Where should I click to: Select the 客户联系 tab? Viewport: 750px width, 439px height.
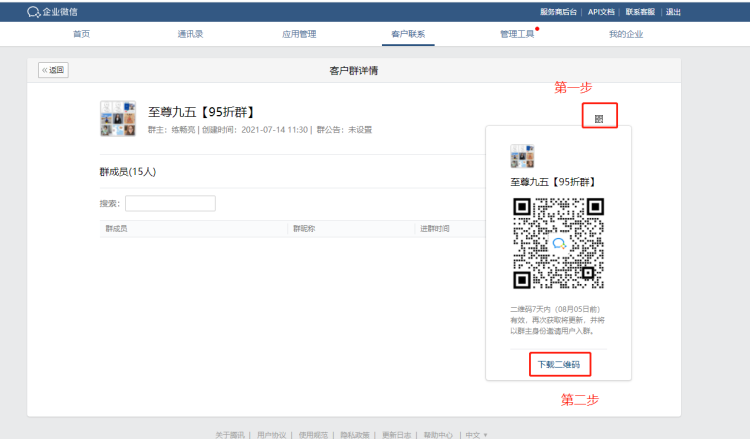408,34
